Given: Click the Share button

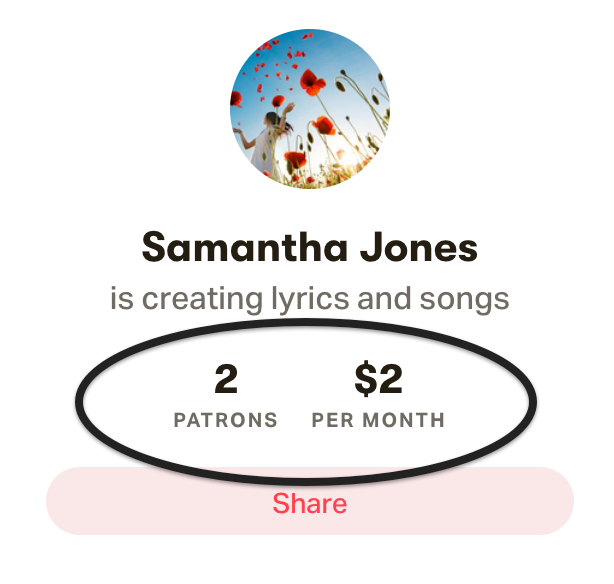Looking at the screenshot, I should click(x=310, y=501).
